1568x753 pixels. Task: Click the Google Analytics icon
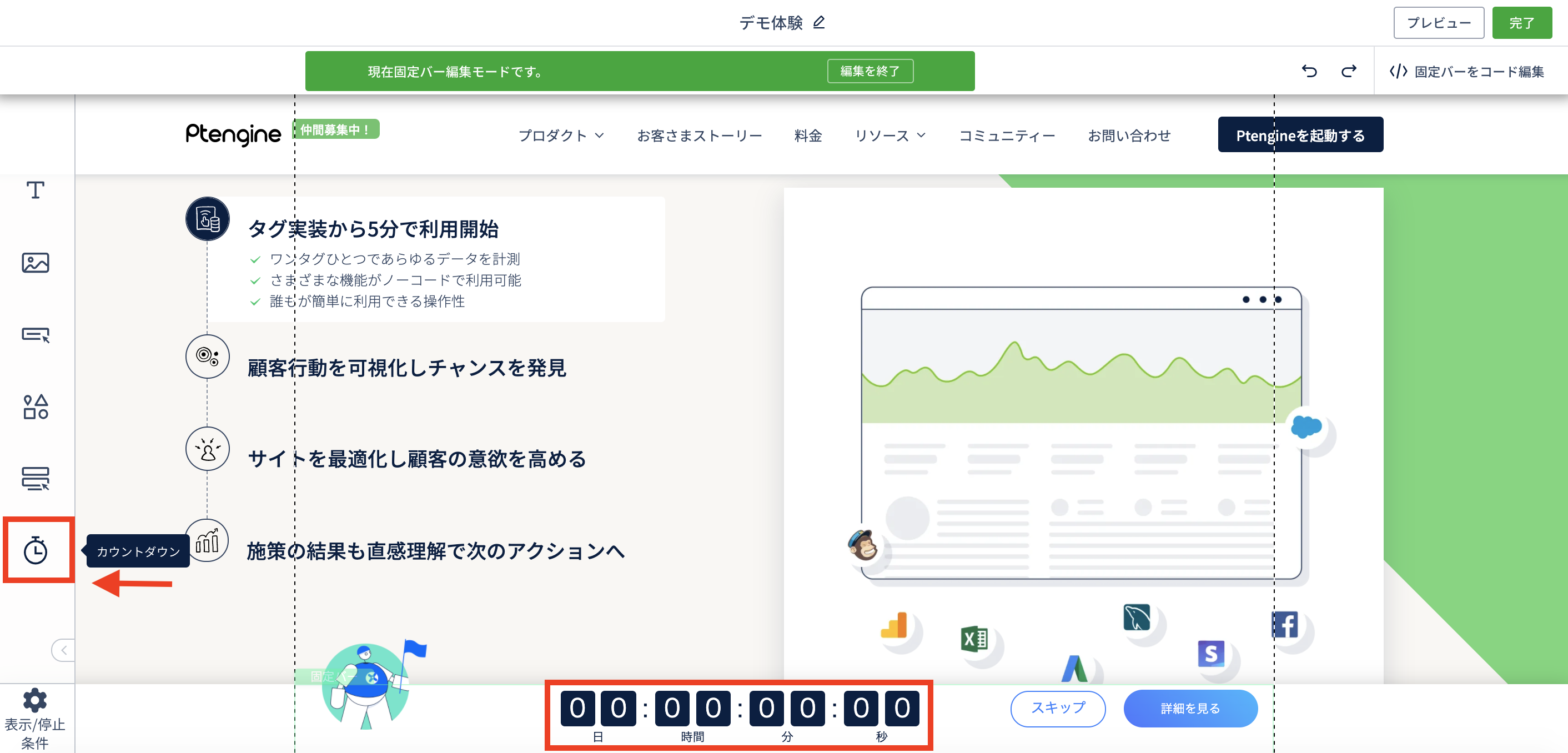click(x=894, y=625)
